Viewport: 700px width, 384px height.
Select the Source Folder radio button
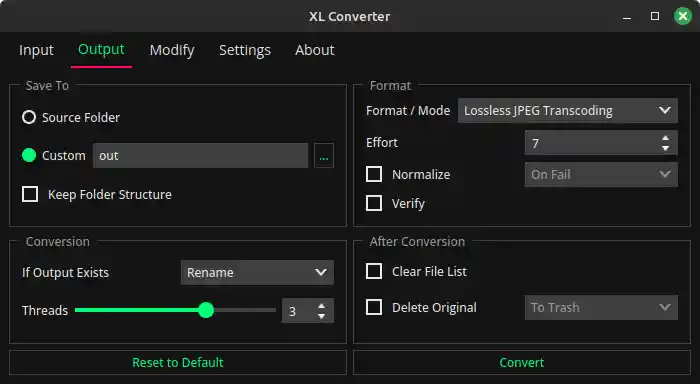[29, 117]
